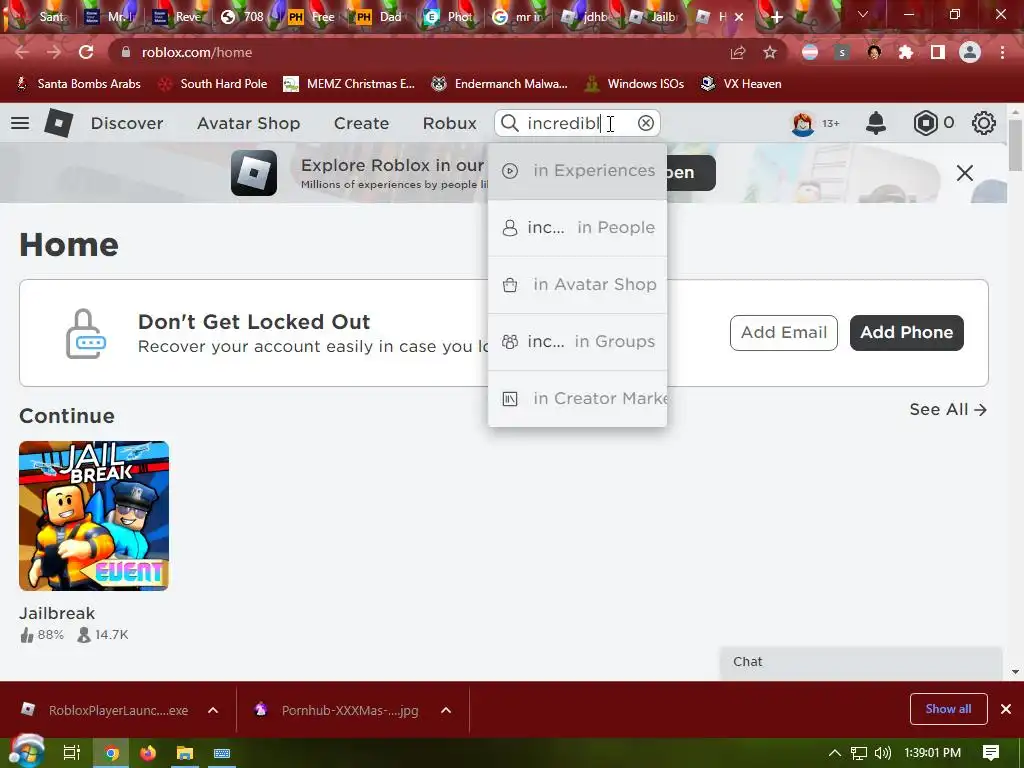
Task: Open the Roblox hamburger navigation menu
Action: [x=20, y=123]
